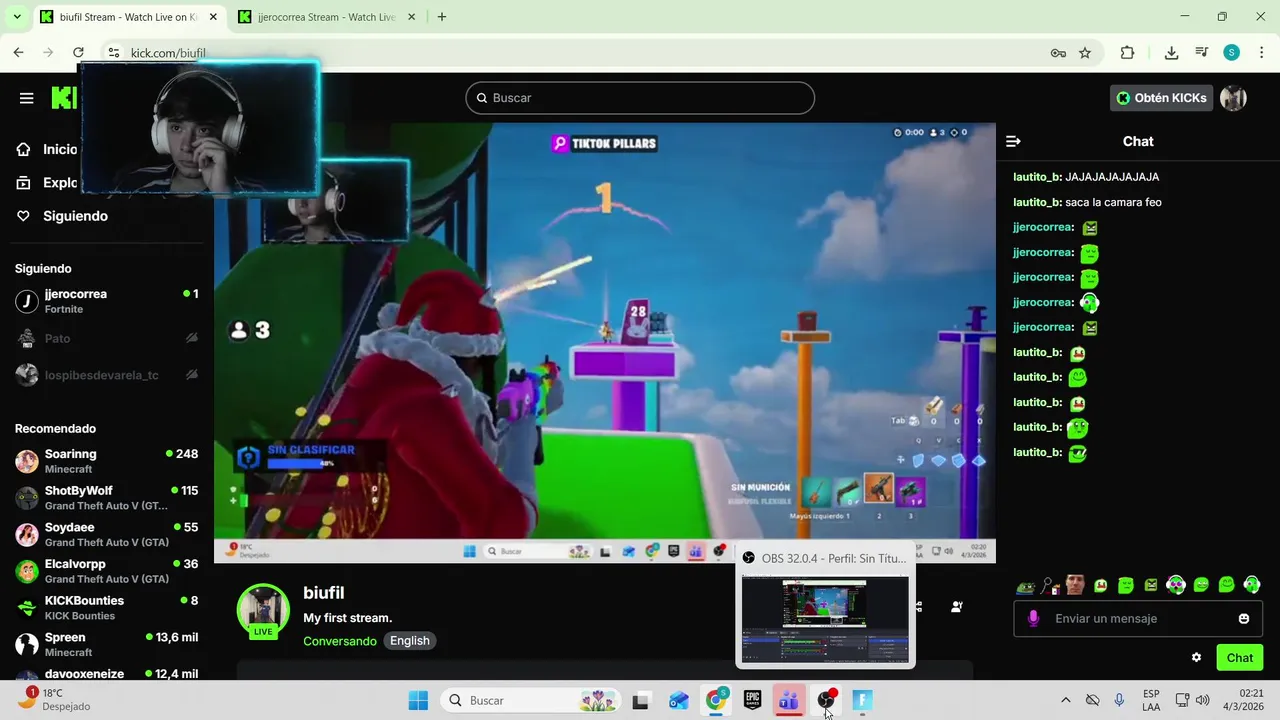Click the English language tag

[410, 641]
